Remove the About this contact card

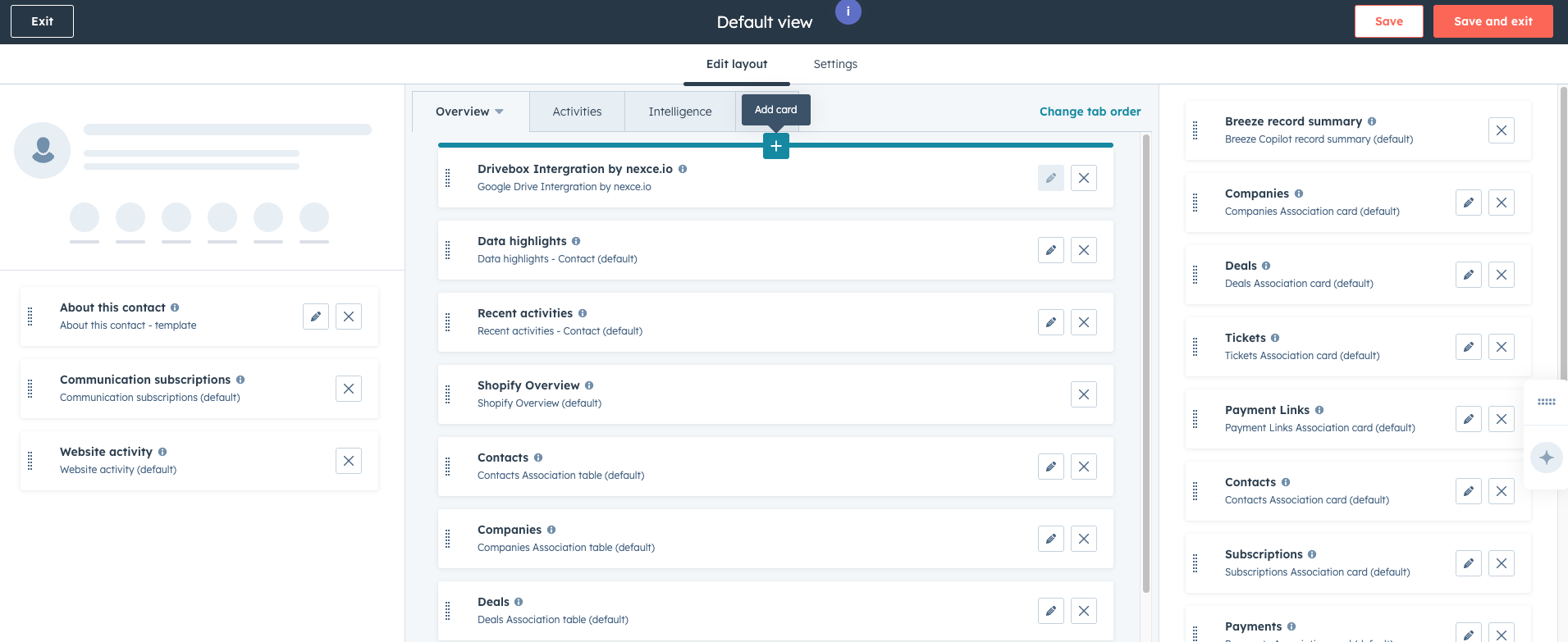(x=348, y=316)
